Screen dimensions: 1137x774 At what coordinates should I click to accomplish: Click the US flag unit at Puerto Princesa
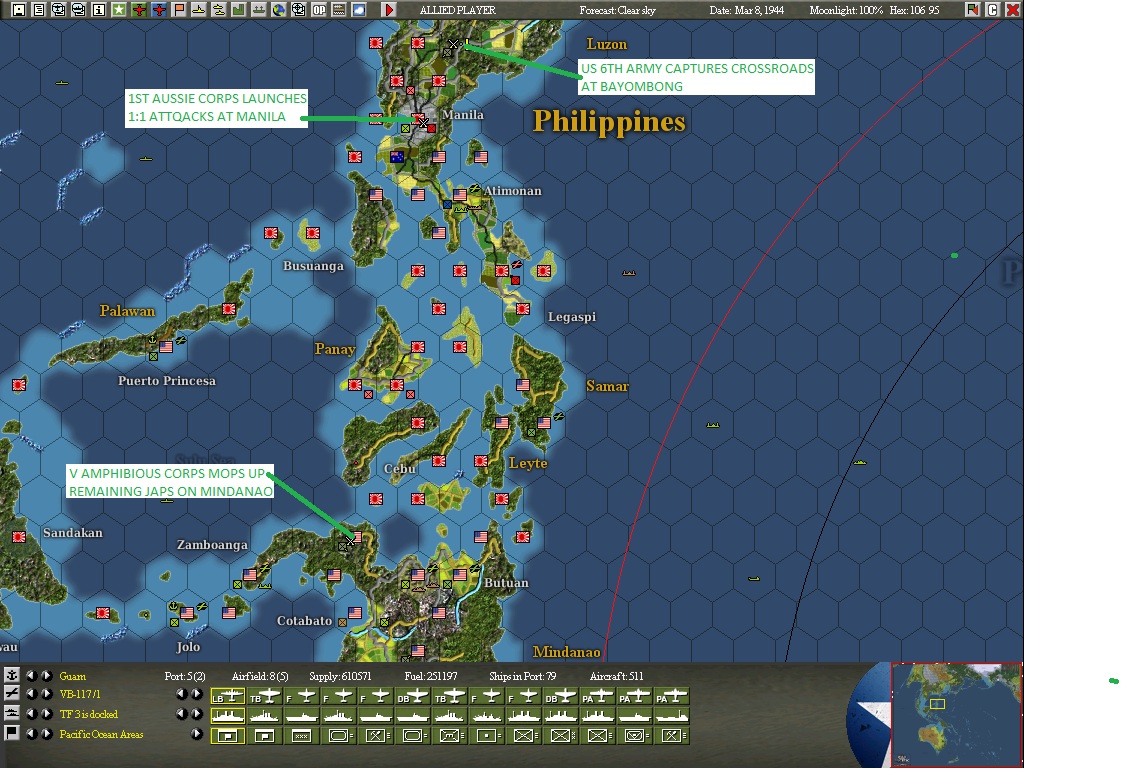(x=166, y=347)
